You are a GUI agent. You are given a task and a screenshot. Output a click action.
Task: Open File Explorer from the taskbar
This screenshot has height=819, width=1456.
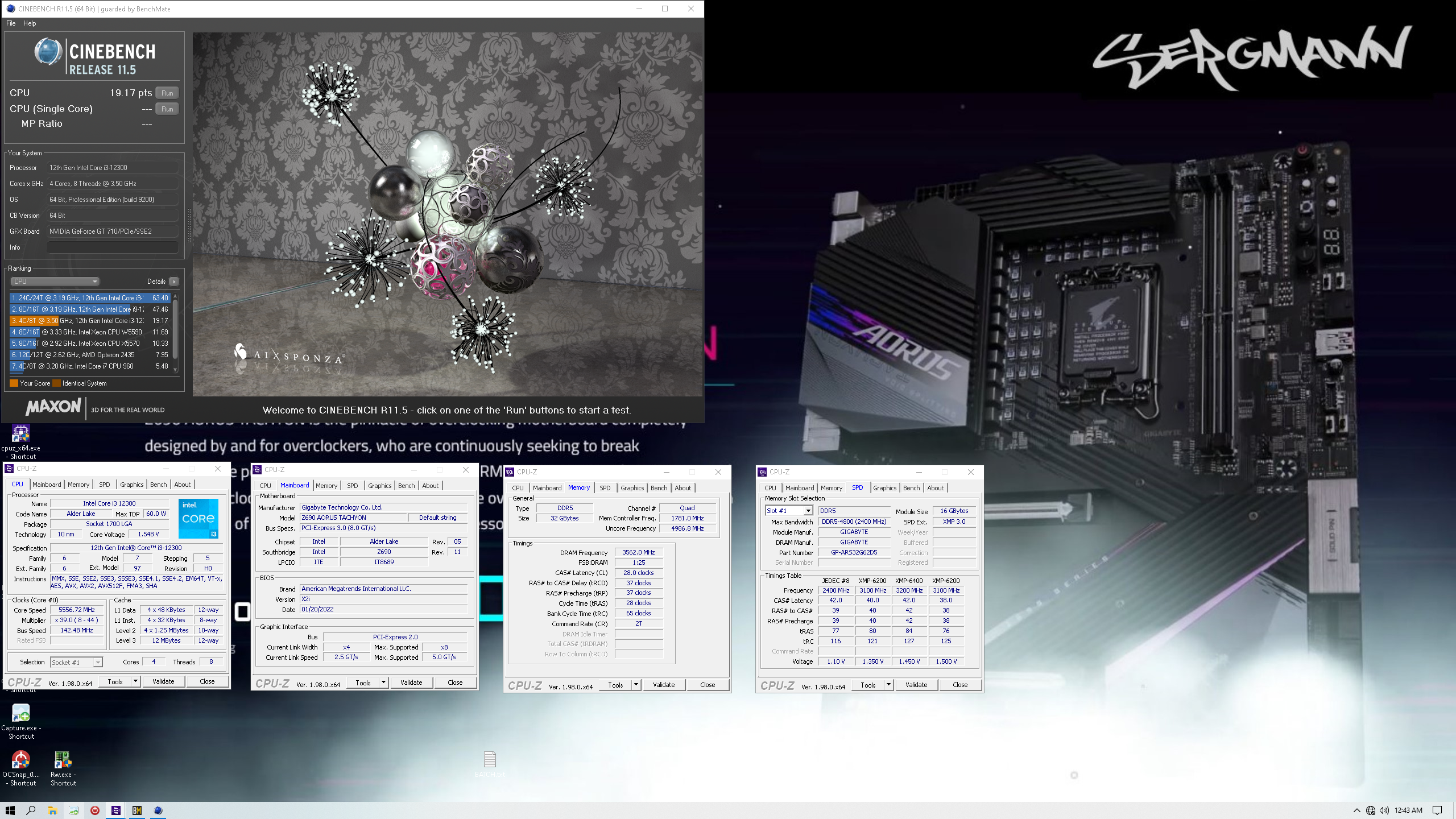click(53, 810)
